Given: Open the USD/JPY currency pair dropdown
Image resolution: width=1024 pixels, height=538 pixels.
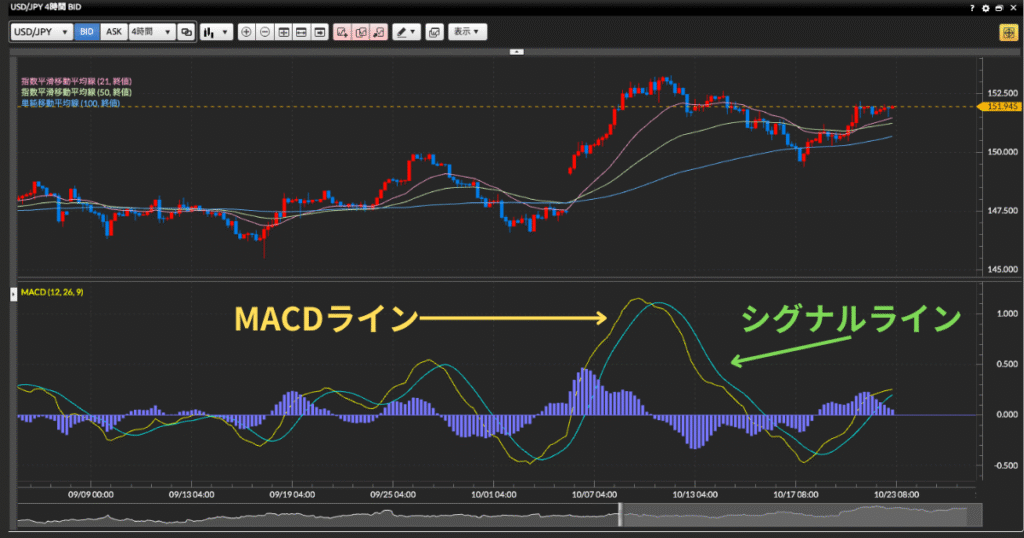Looking at the screenshot, I should [x=42, y=32].
